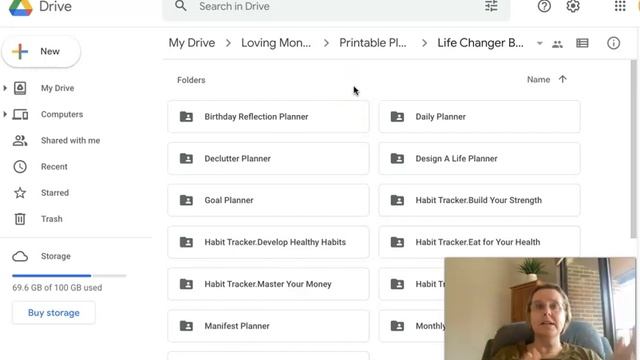Click the Trash bin icon

tap(20, 219)
